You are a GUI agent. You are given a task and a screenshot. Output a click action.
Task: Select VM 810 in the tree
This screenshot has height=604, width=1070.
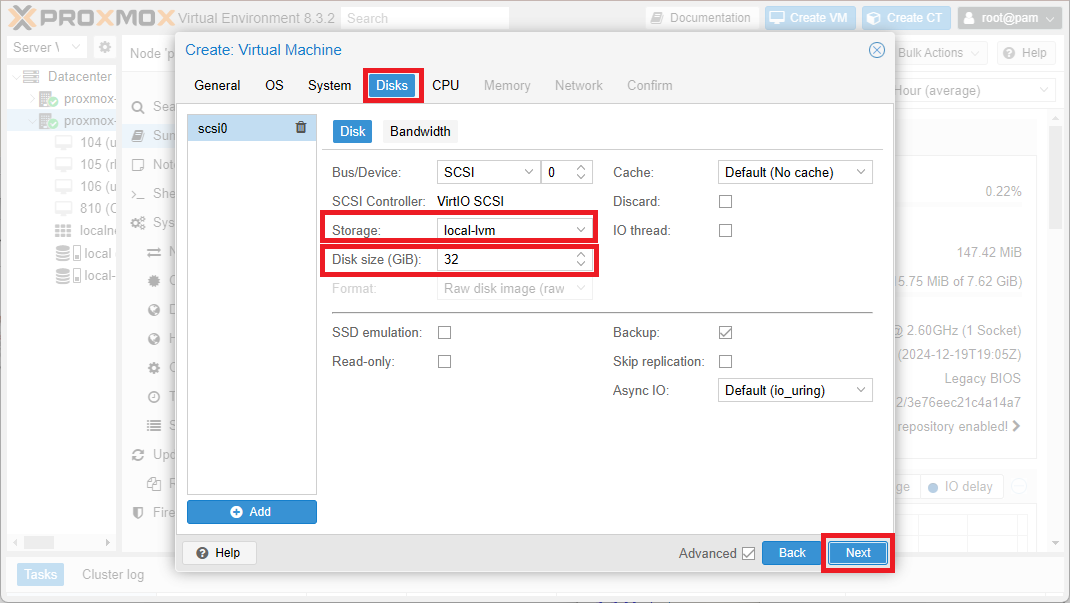(x=98, y=208)
